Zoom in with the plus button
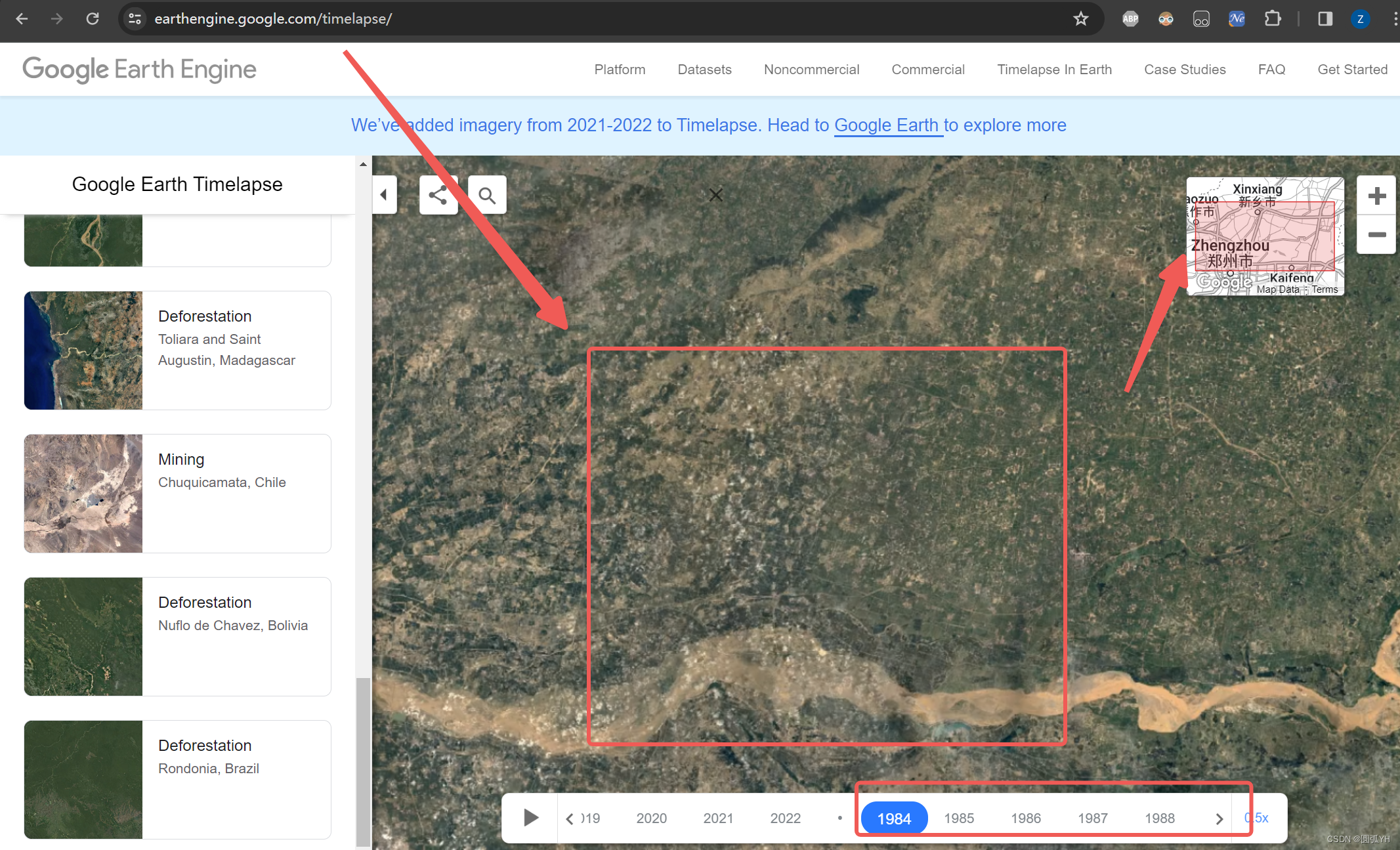1400x850 pixels. coord(1376,196)
